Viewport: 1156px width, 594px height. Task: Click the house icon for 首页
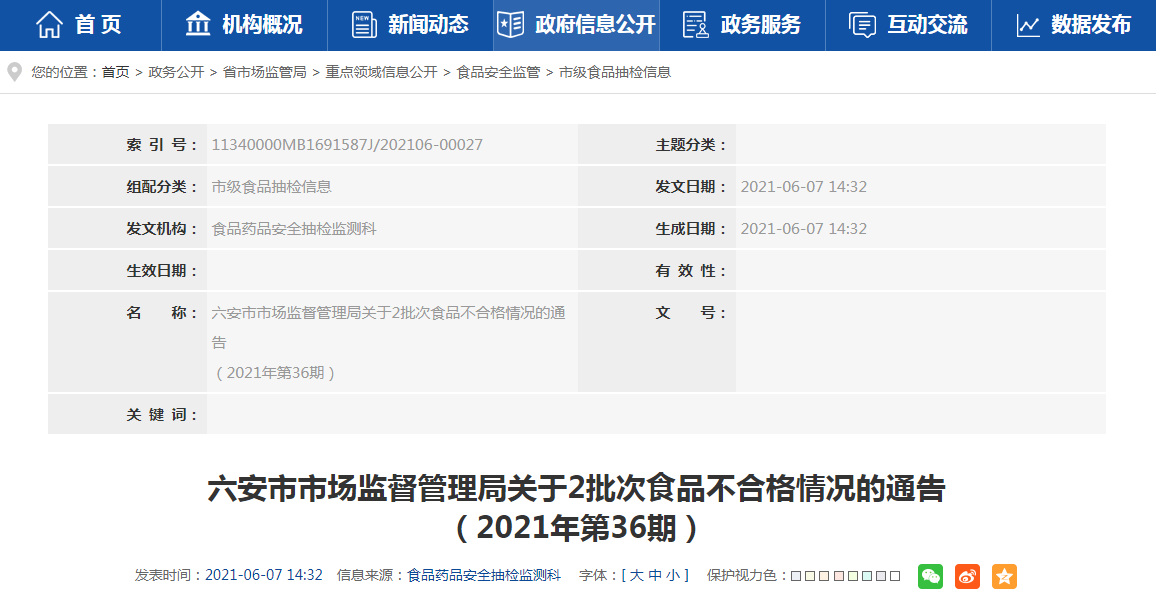click(49, 24)
